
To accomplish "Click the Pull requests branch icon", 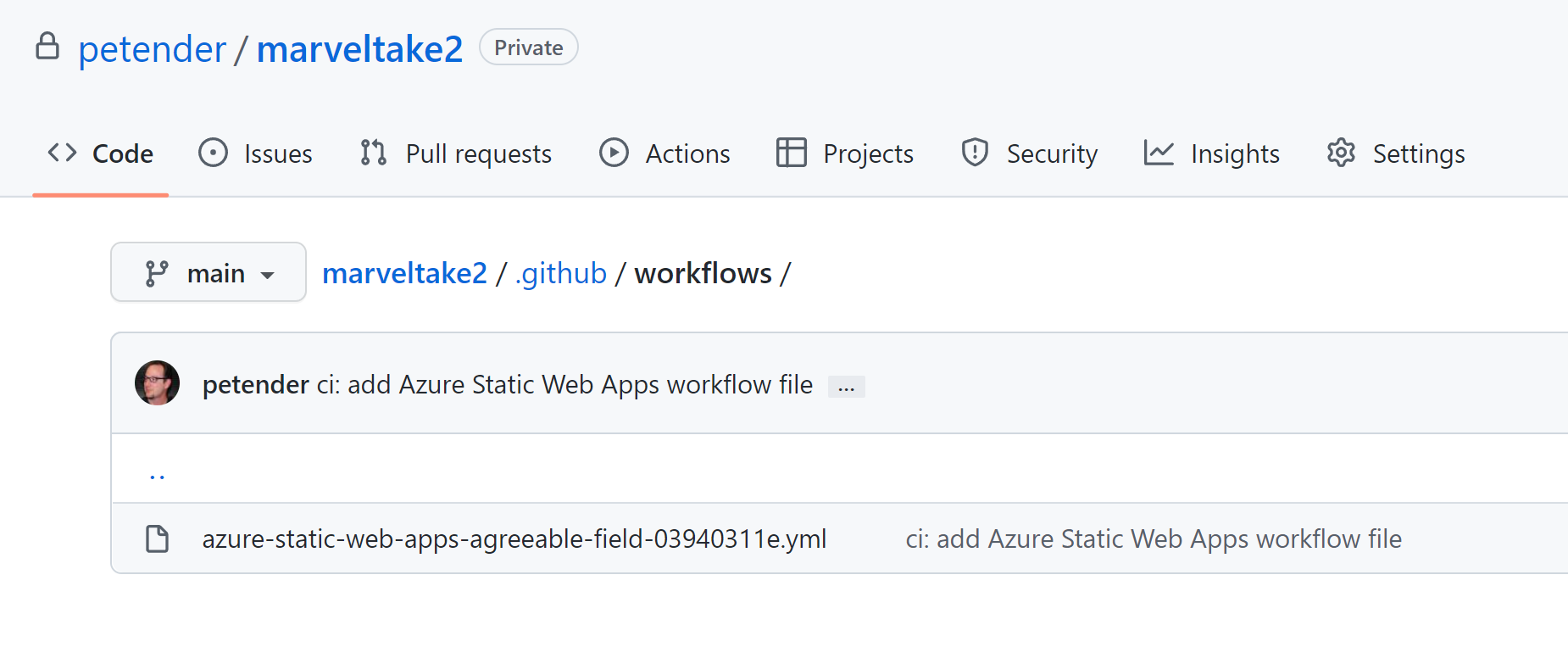I will click(373, 153).
